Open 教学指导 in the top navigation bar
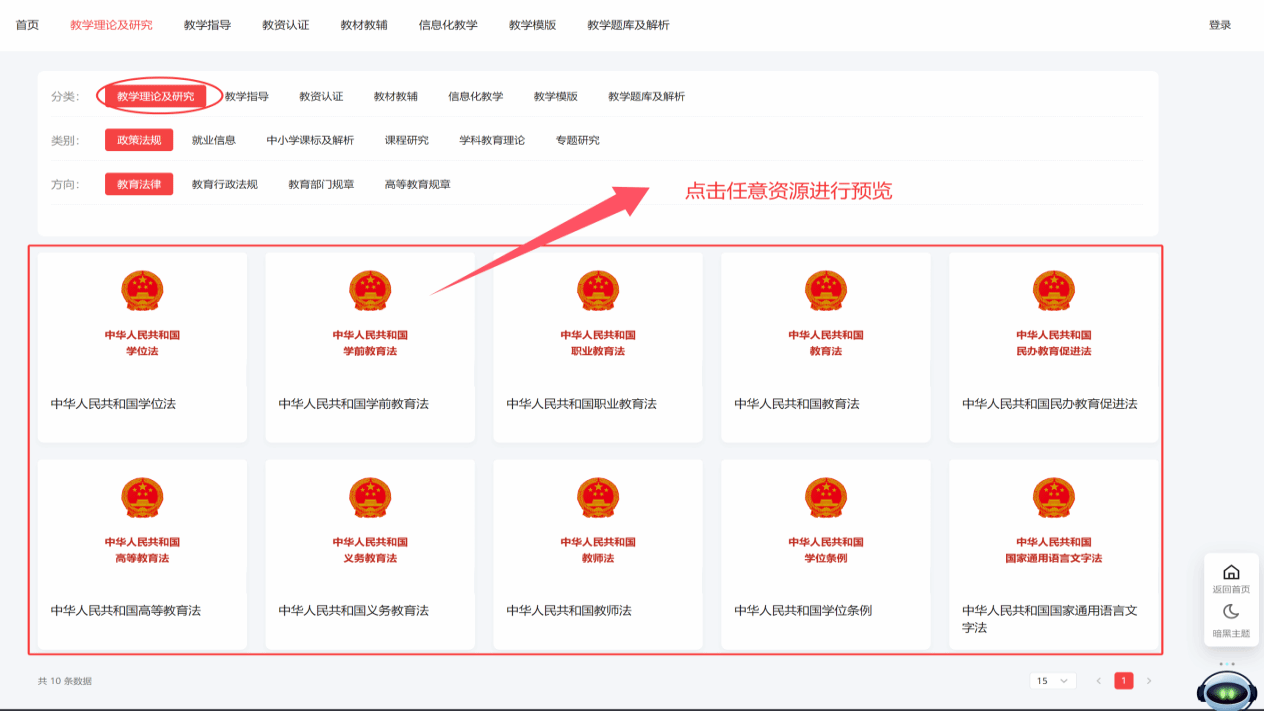The width and height of the screenshot is (1264, 711). click(207, 25)
